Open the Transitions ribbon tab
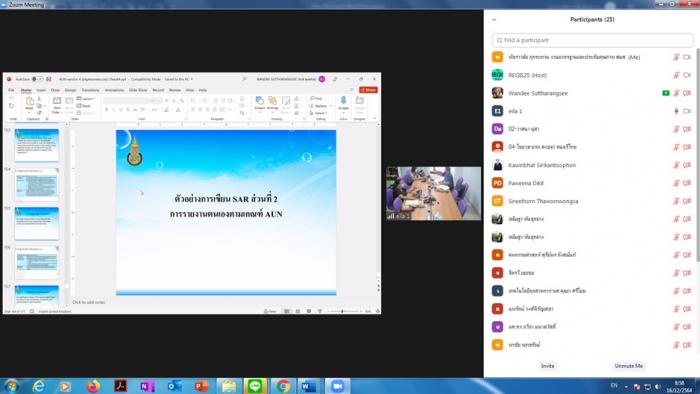Viewport: 700px width, 394px height. [91, 90]
